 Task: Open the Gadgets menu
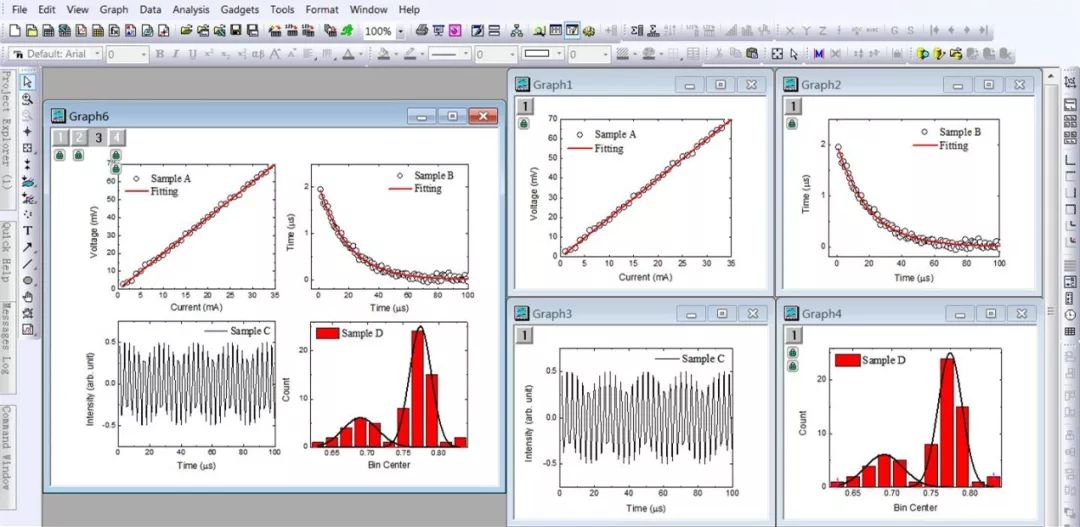240,10
